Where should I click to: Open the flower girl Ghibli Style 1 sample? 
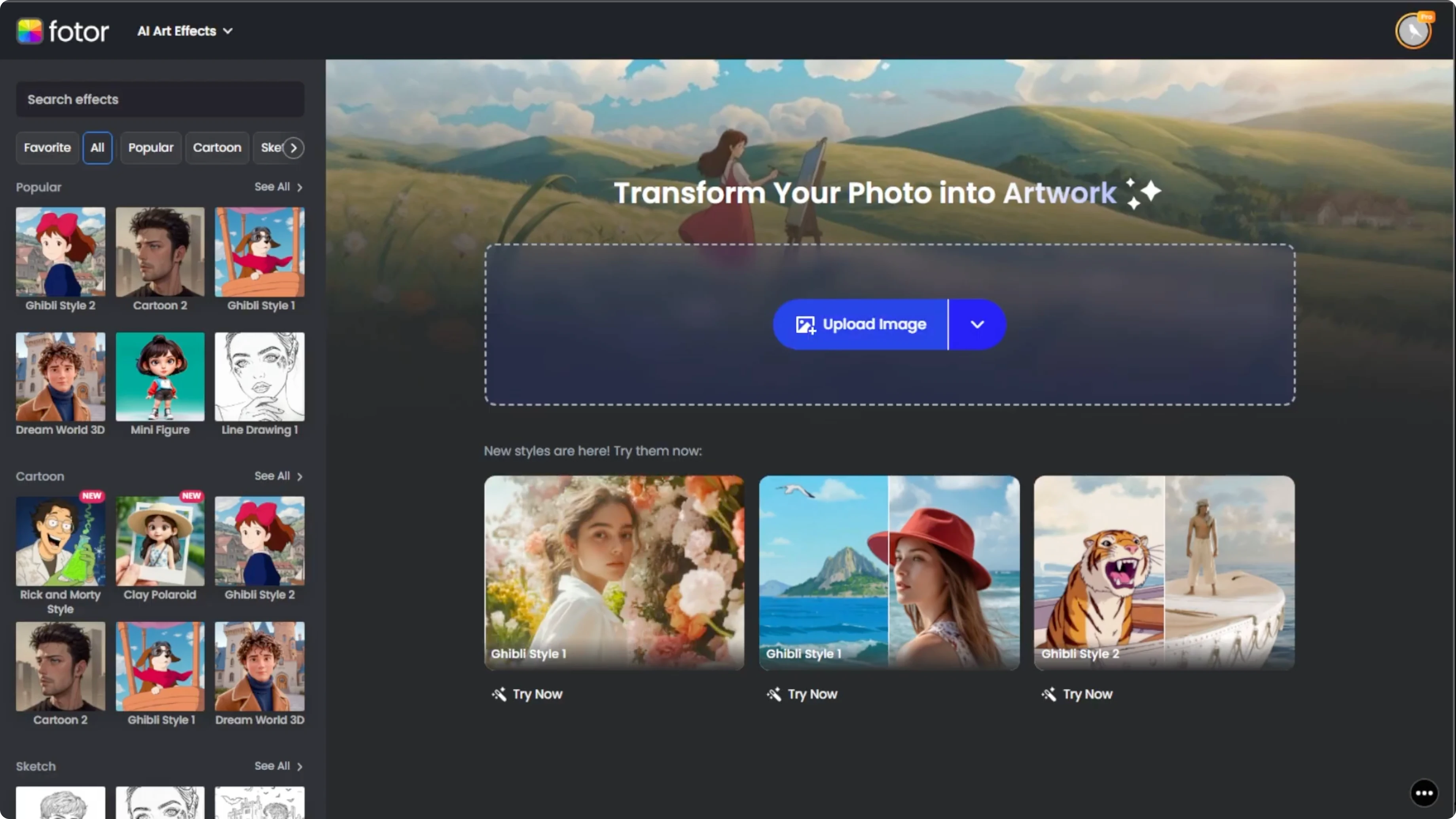click(614, 573)
